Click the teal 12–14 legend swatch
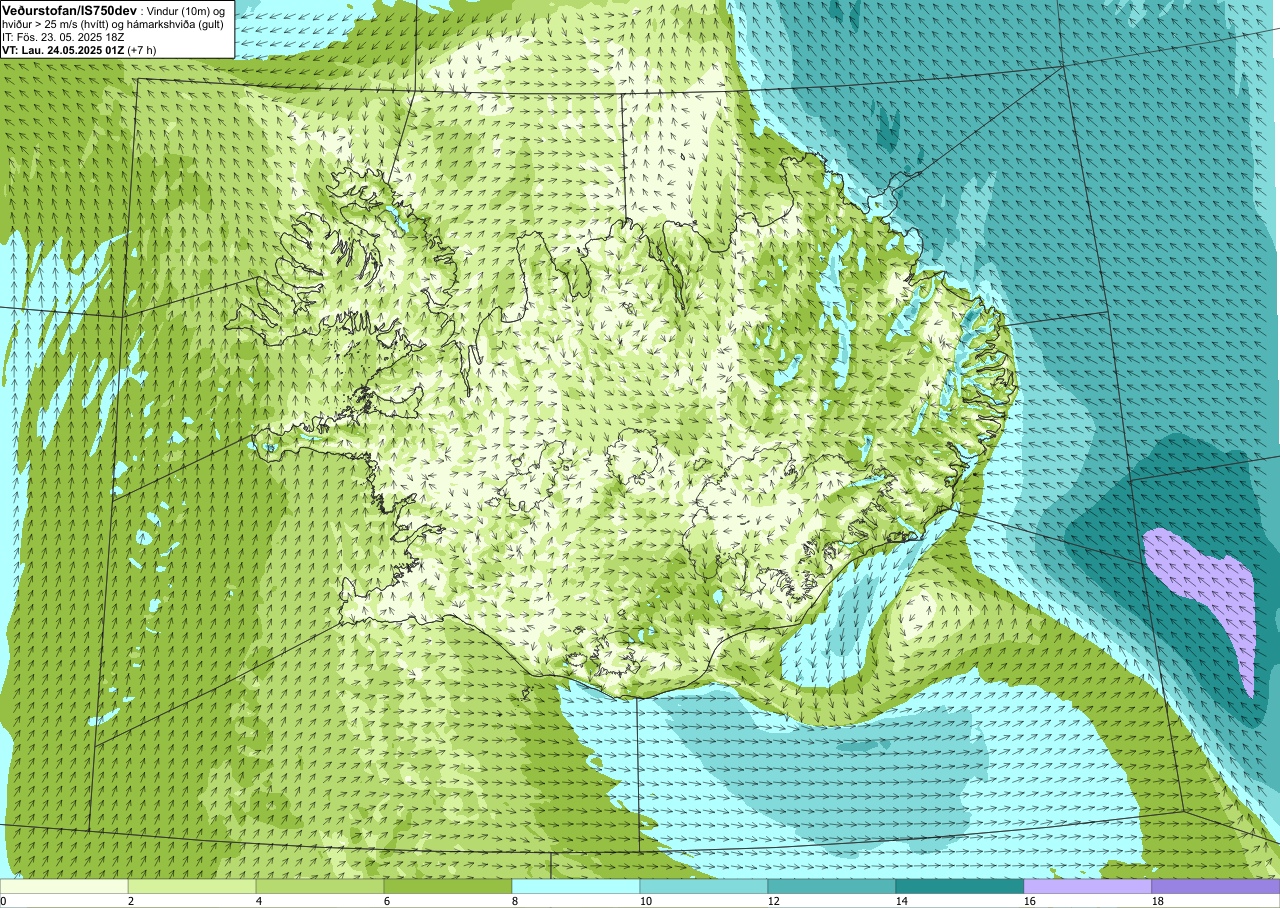Image resolution: width=1280 pixels, height=908 pixels. (x=832, y=886)
